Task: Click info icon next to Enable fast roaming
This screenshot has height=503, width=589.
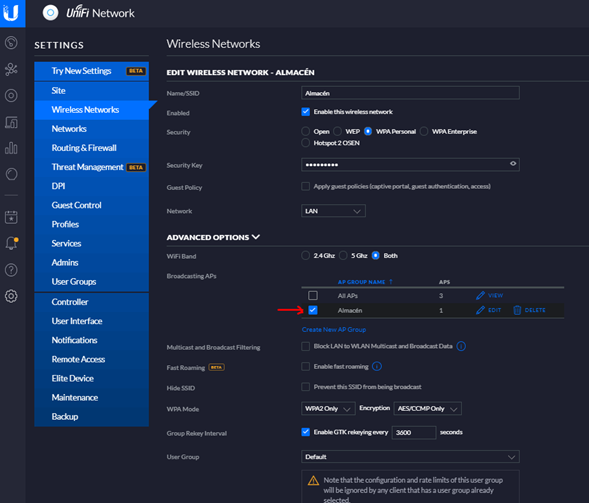Action: pyautogui.click(x=377, y=366)
